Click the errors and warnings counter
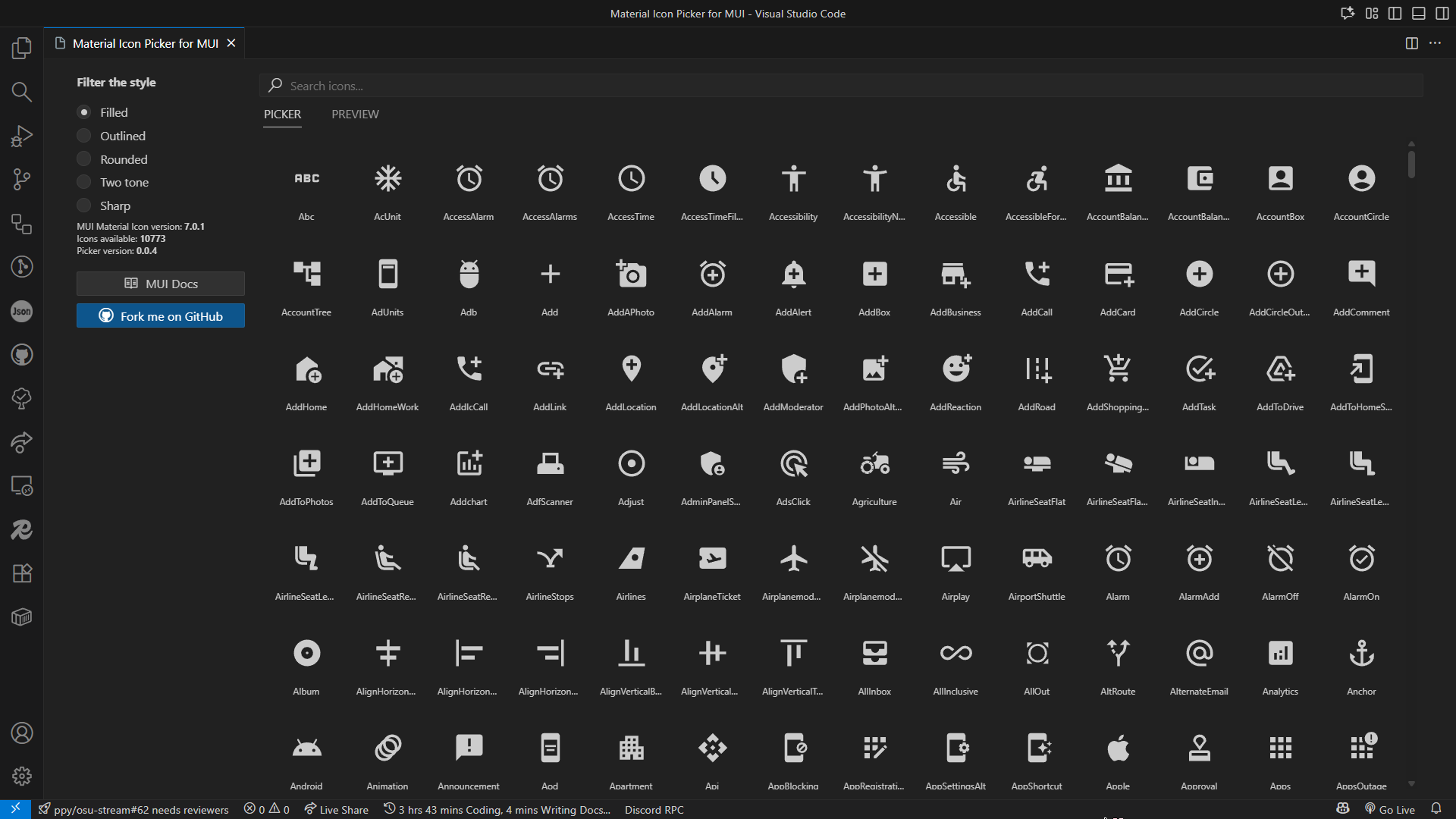The image size is (1456, 819). pyautogui.click(x=267, y=809)
